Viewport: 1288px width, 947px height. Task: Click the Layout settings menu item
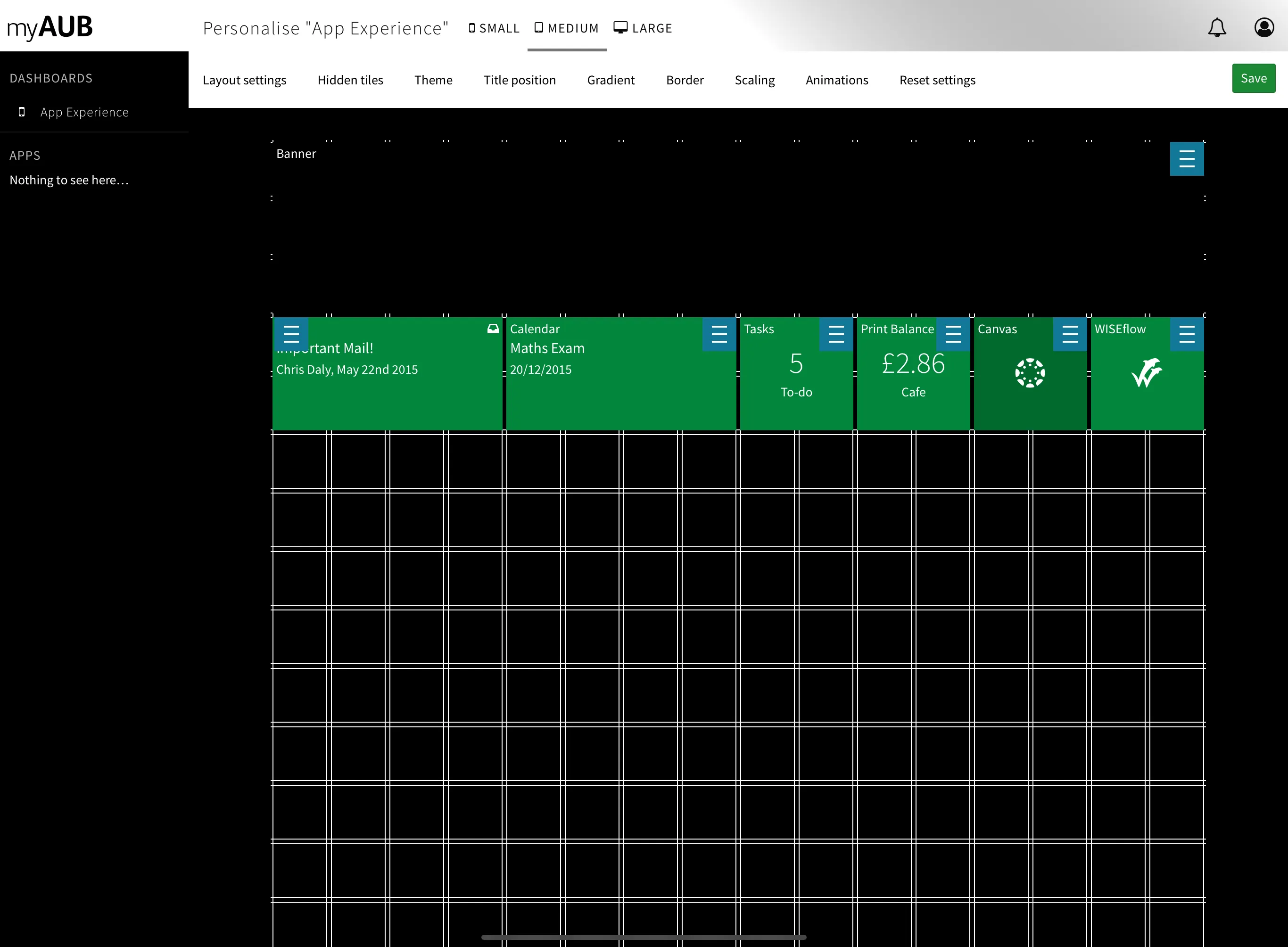tap(245, 79)
